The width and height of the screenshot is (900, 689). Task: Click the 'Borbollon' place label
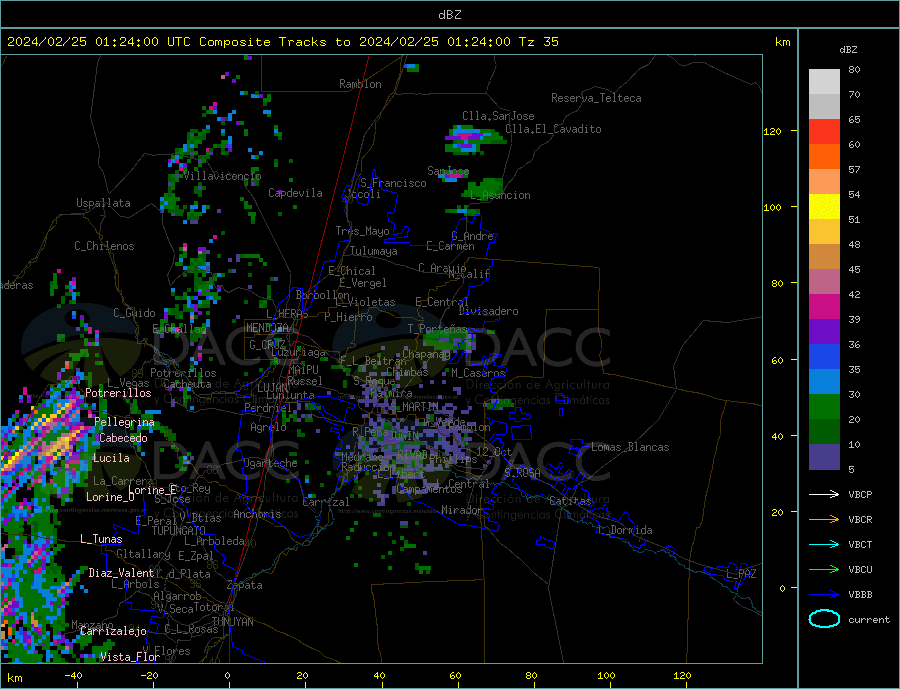(x=323, y=295)
